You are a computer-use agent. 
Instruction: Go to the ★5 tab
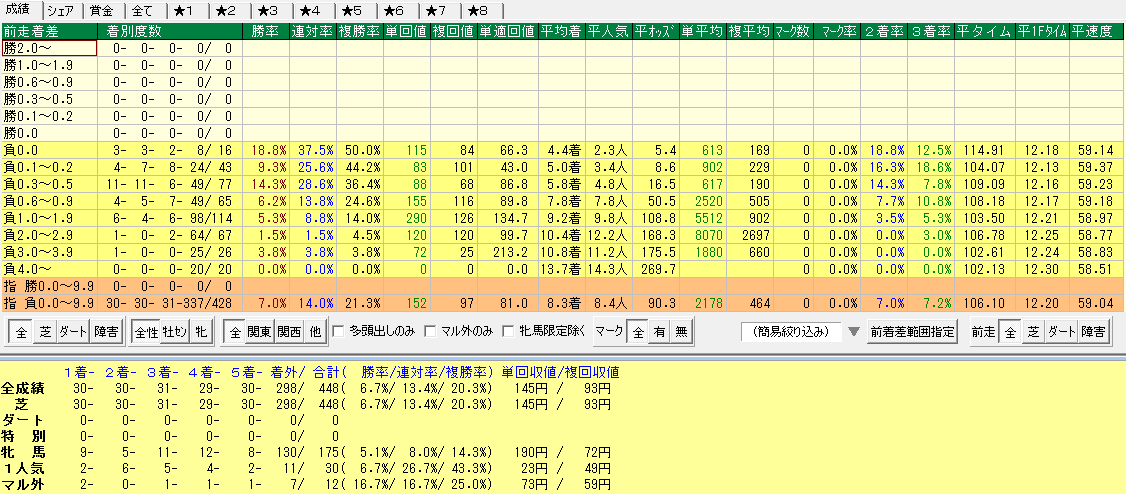tap(353, 10)
